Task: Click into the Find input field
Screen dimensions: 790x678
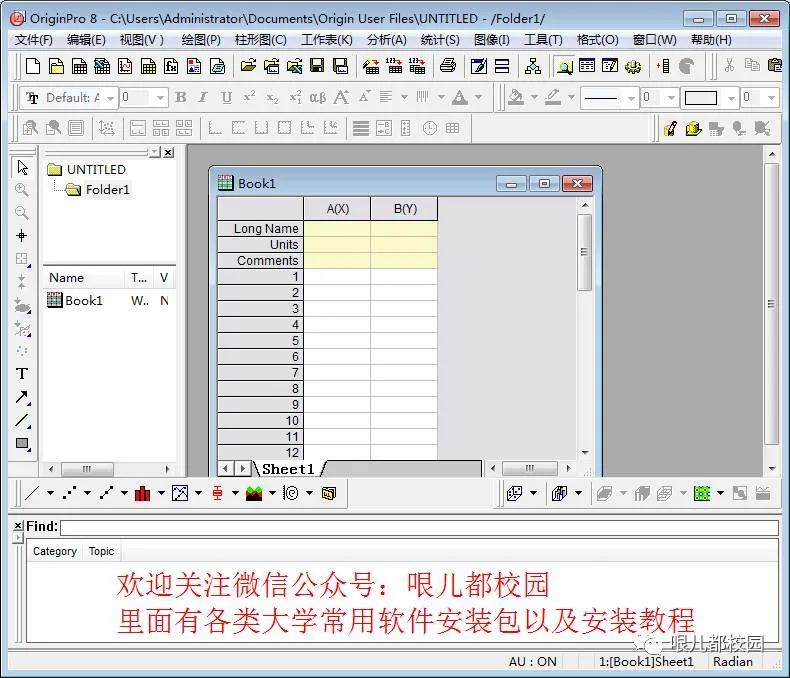Action: pos(419,527)
